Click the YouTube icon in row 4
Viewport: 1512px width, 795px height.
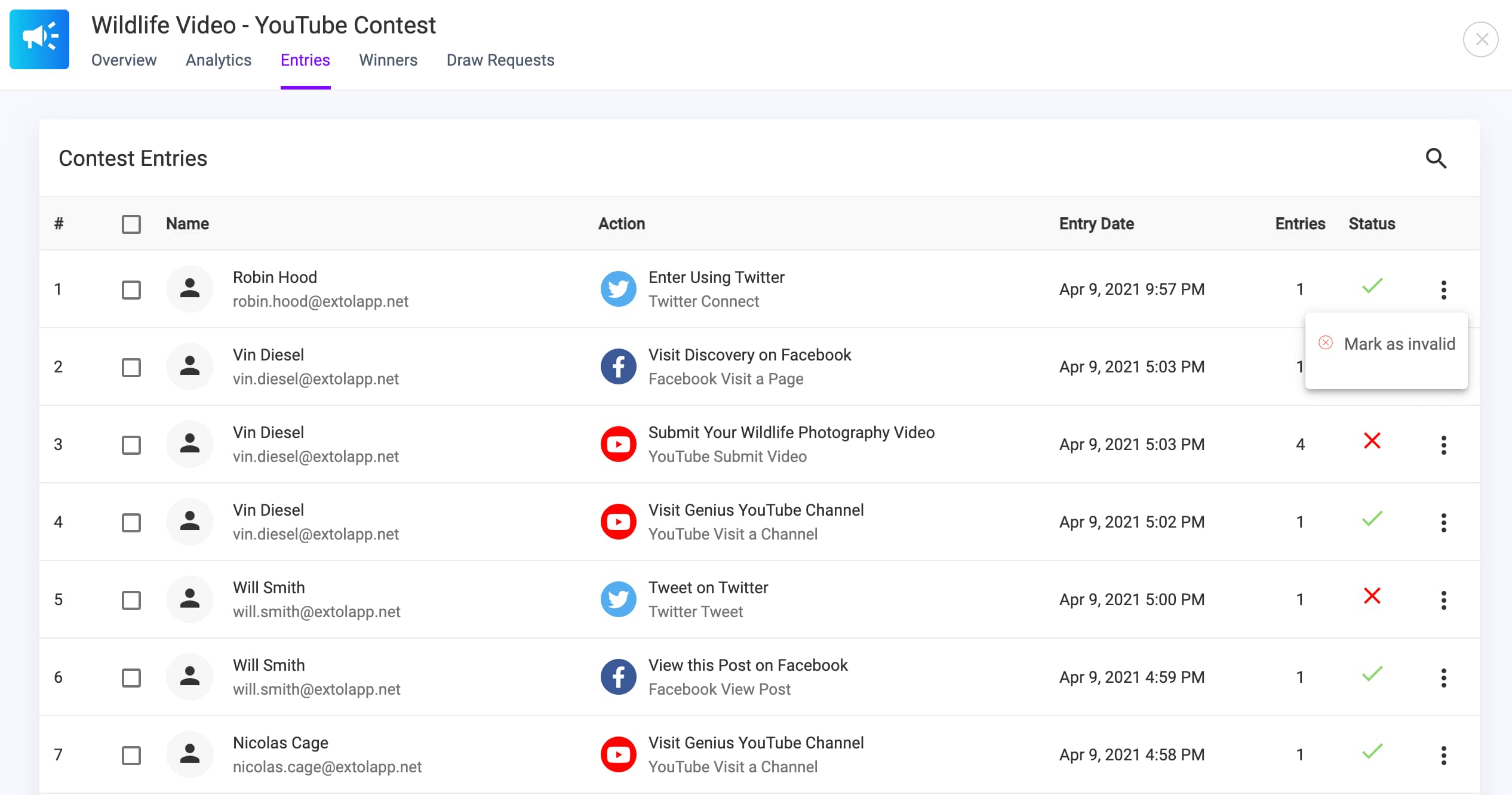[618, 522]
